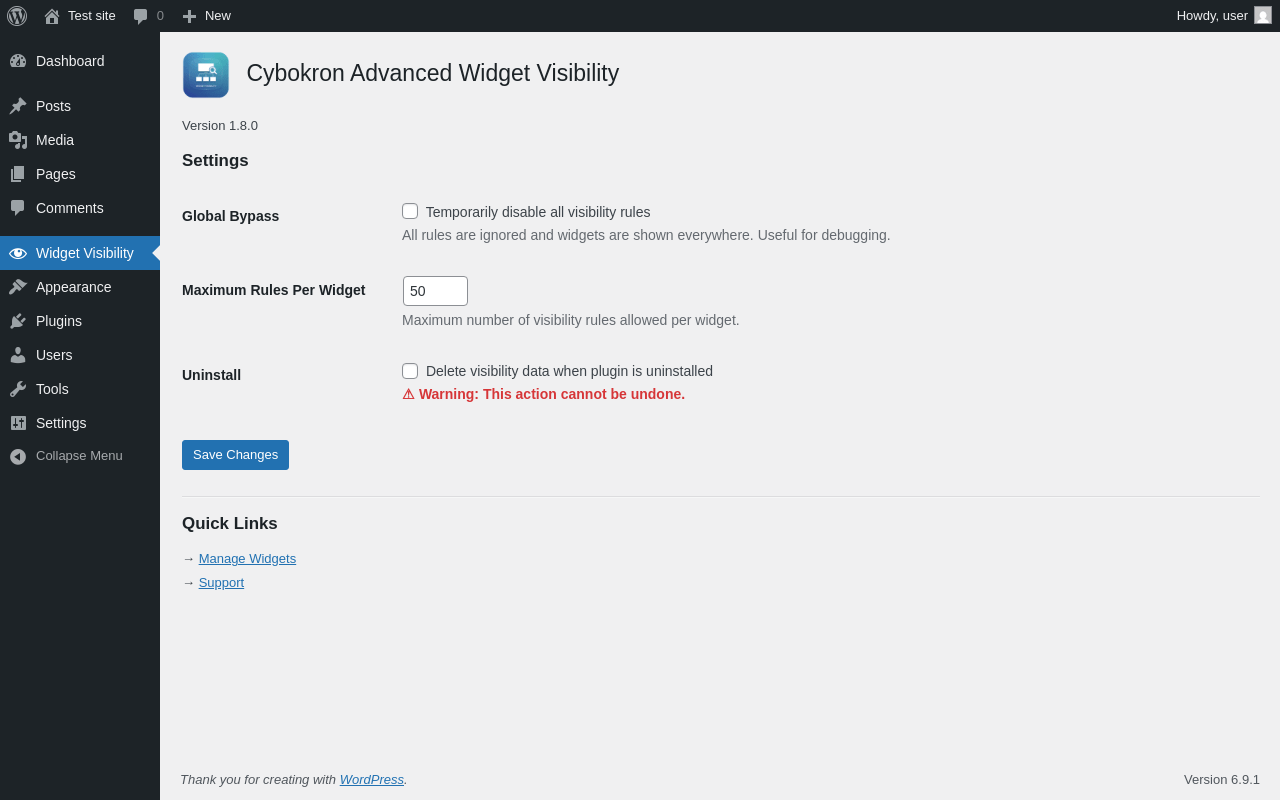Check delete visibility data on uninstall
Viewport: 1280px width, 800px height.
pyautogui.click(x=410, y=371)
